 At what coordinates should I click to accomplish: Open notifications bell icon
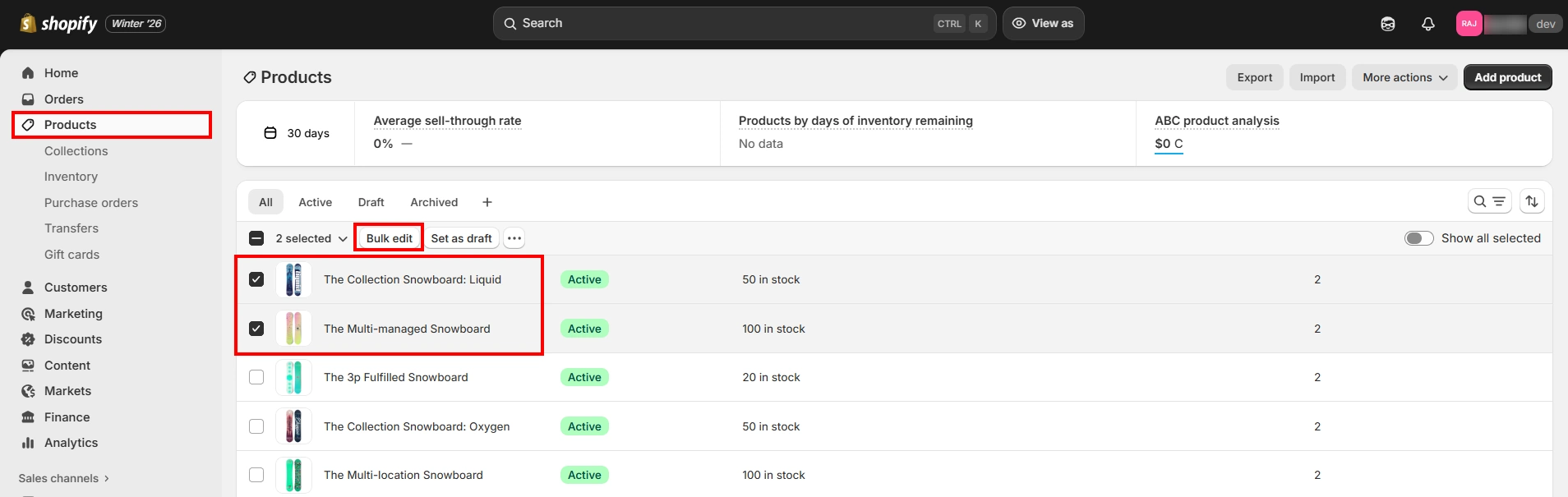(1428, 24)
